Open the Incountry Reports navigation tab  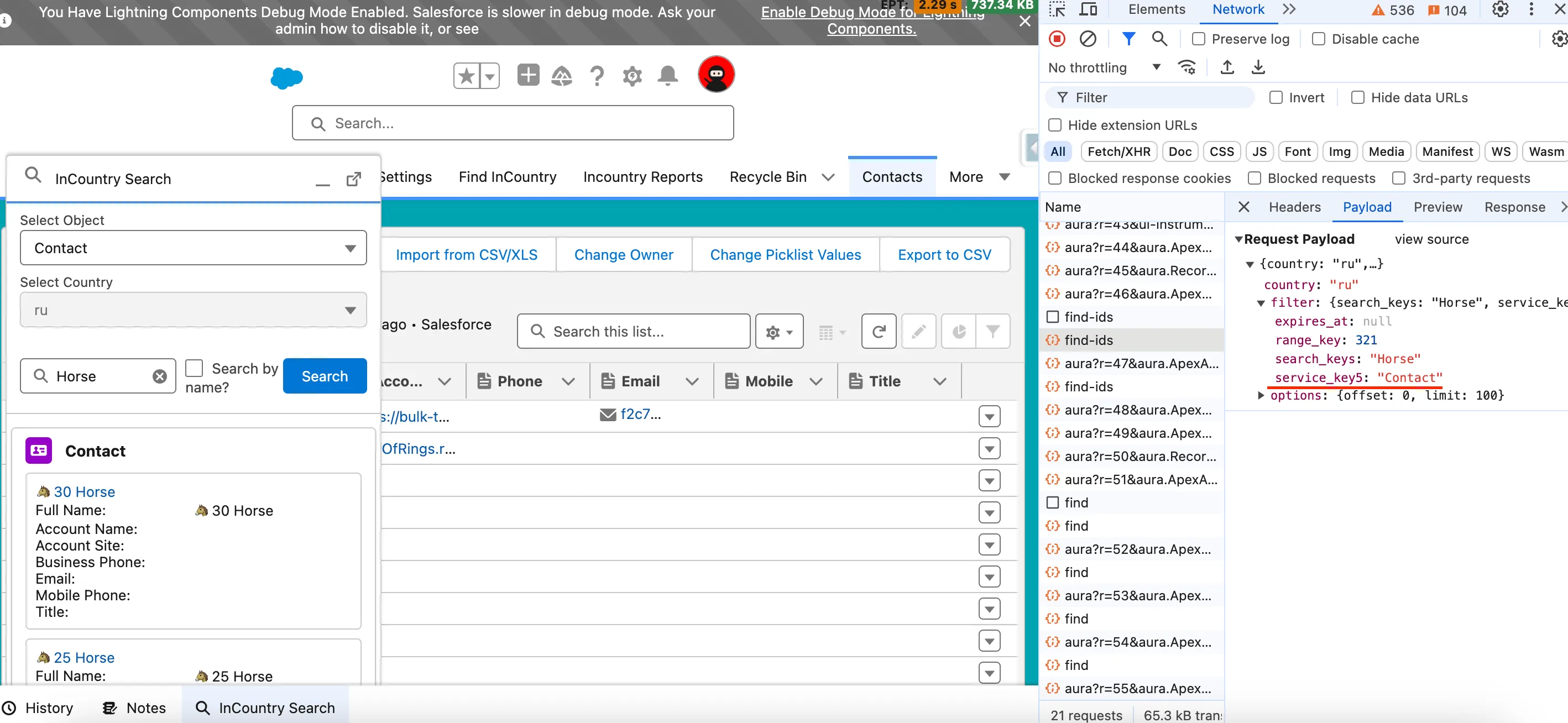click(643, 177)
